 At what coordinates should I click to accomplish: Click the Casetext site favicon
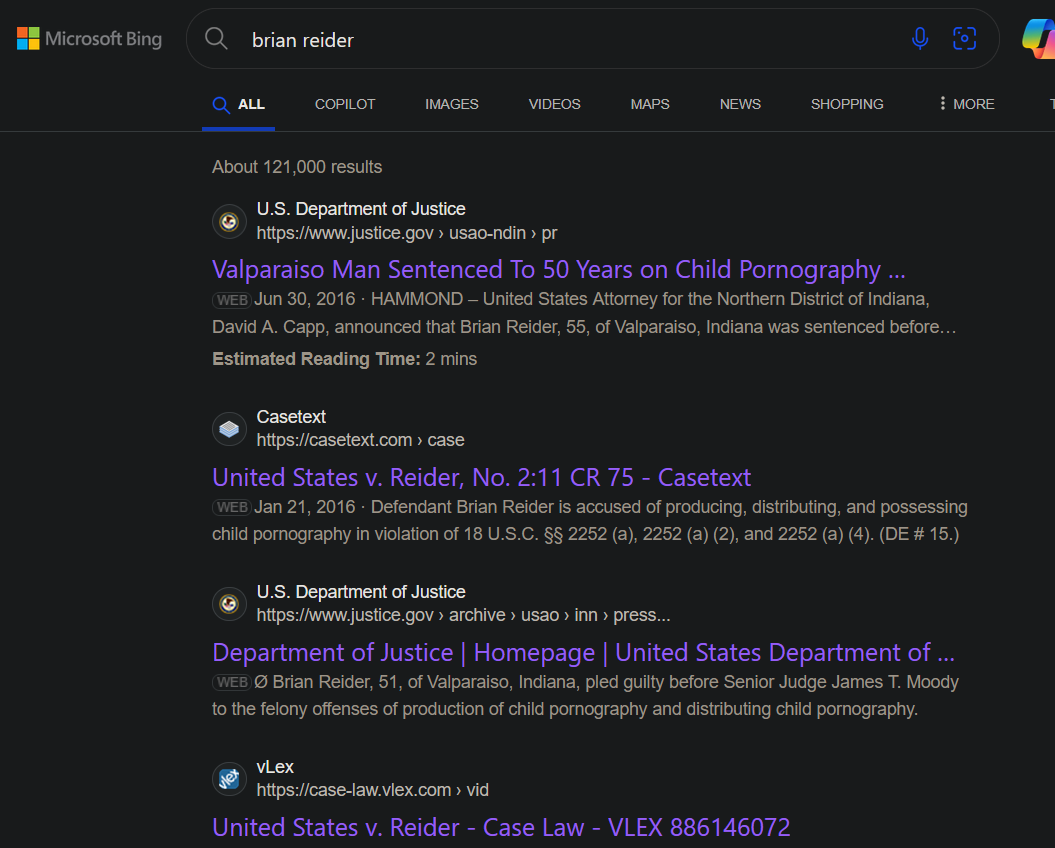point(229,429)
